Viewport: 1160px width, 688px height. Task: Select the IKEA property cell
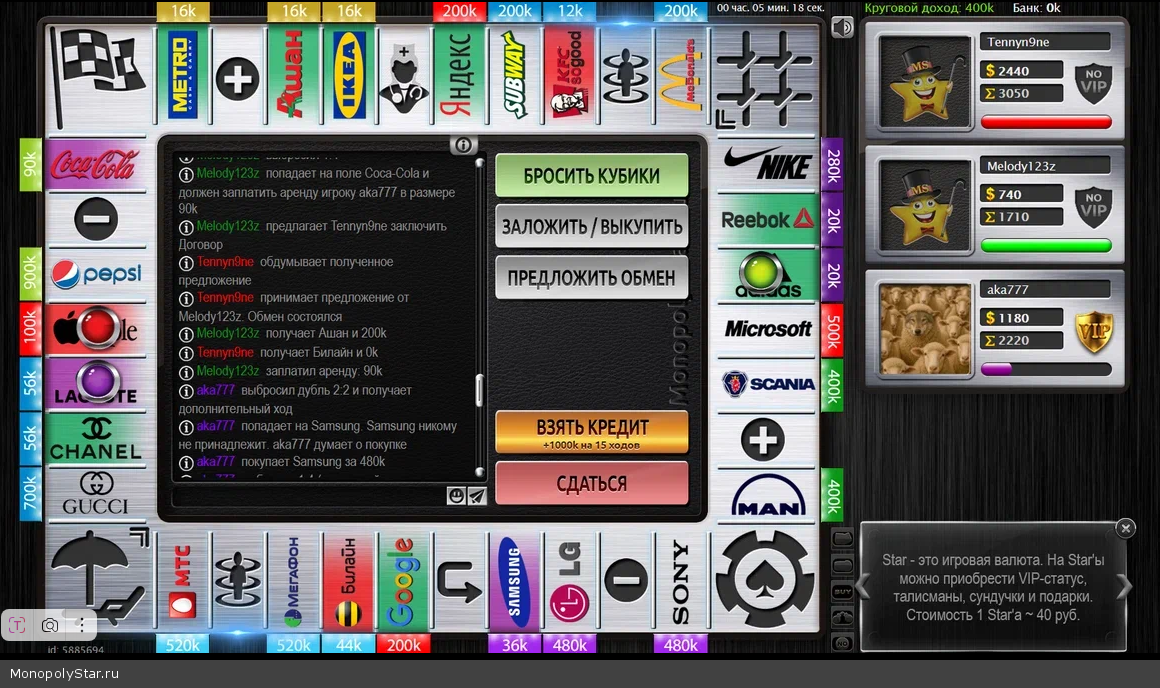tap(349, 75)
